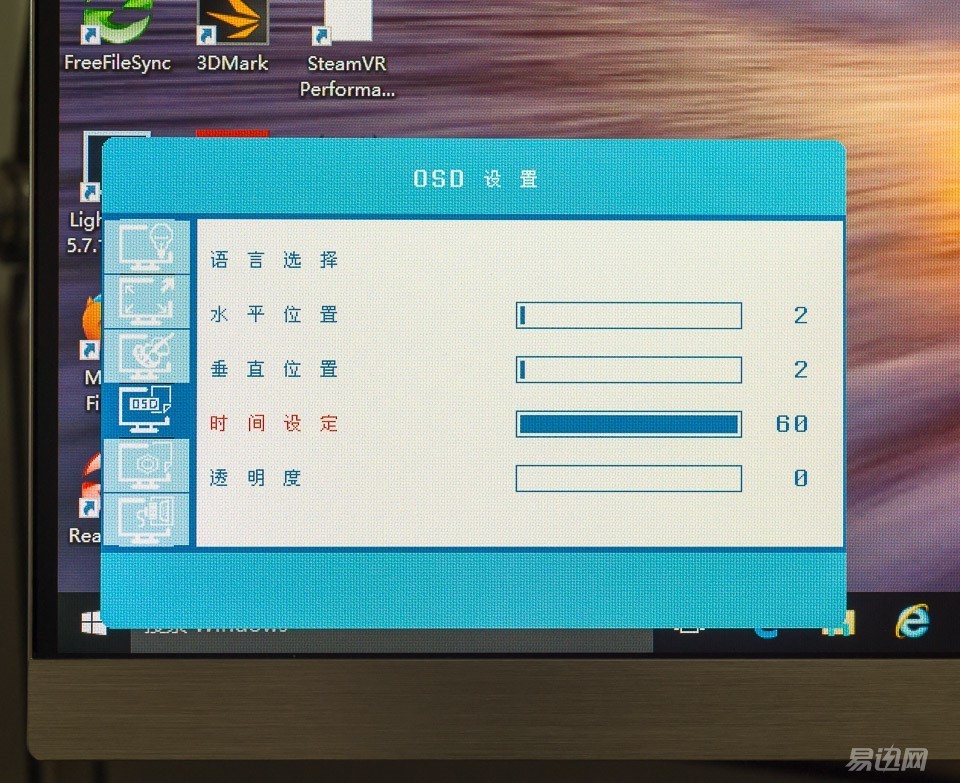Screen dimensions: 960x783
Task: Click the OSD 设置 title text
Action: coord(475,179)
